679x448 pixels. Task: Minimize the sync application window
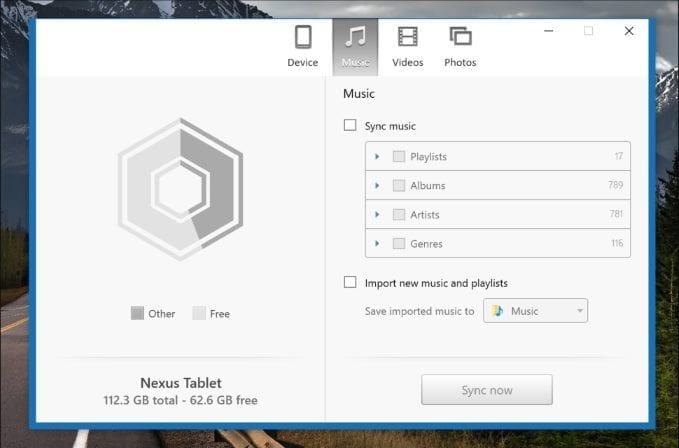(549, 31)
